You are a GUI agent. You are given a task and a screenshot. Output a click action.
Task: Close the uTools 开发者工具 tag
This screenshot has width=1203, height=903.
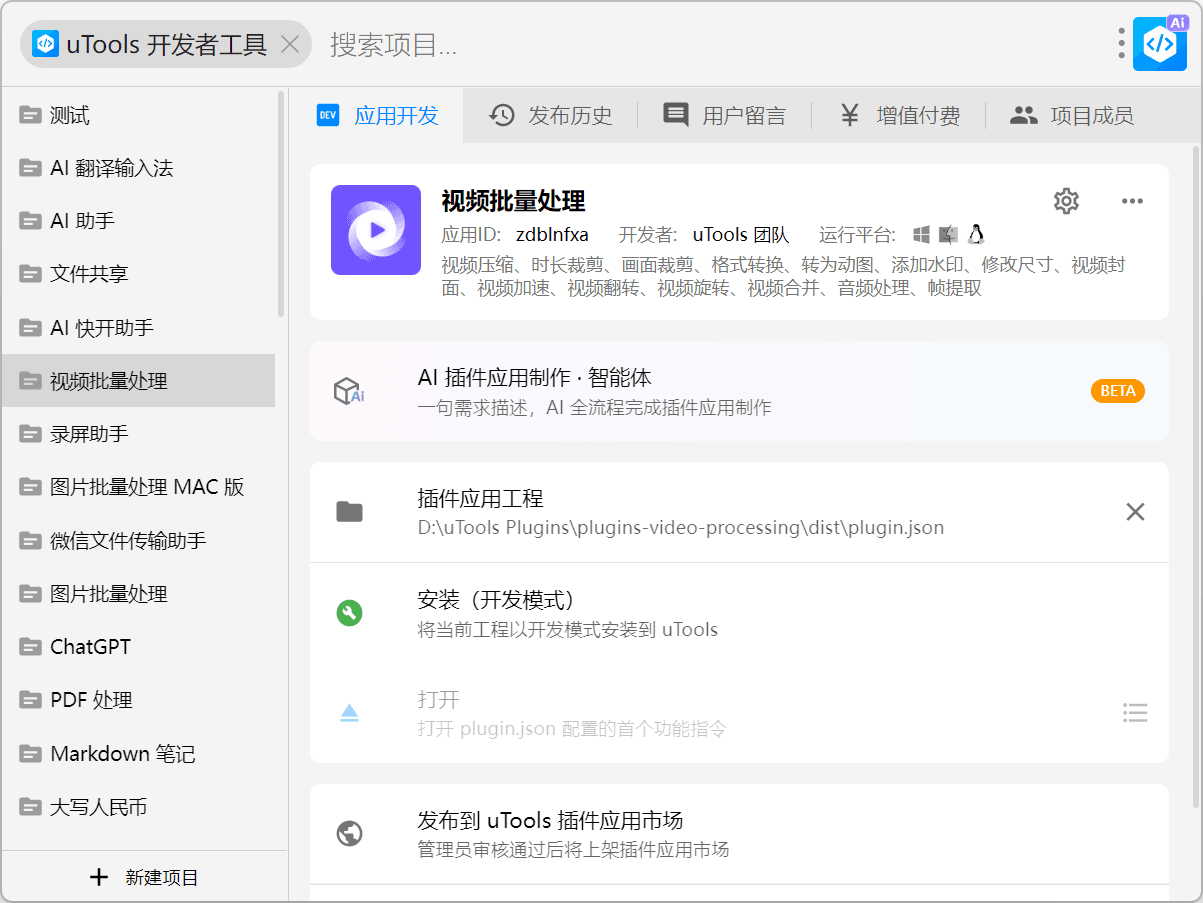tap(290, 44)
